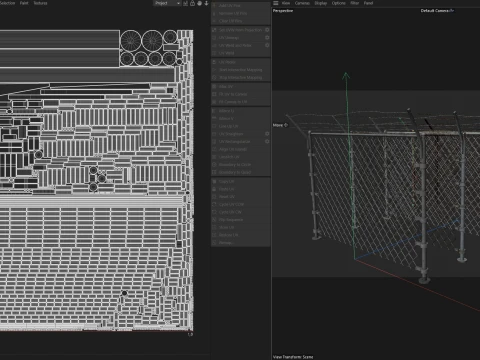Apply the Max UV command

click(240, 87)
